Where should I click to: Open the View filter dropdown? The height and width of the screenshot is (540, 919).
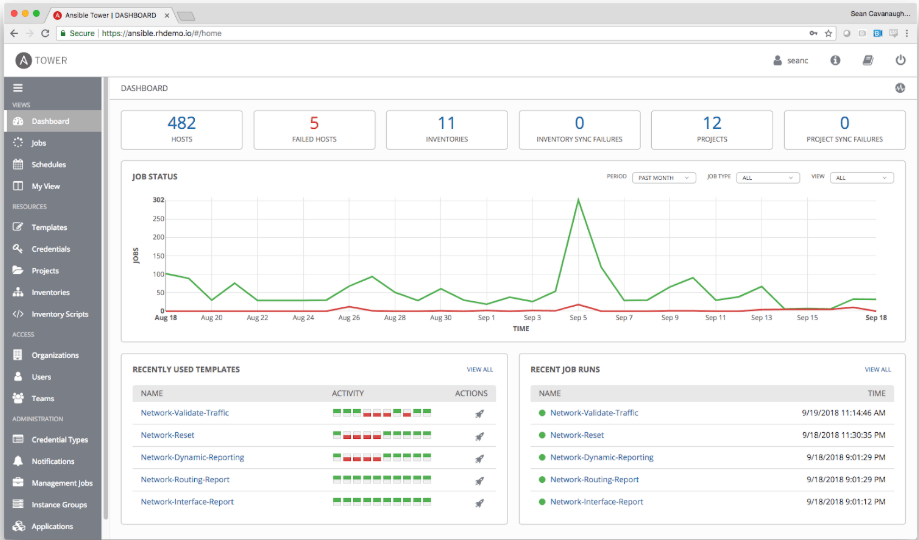(861, 178)
